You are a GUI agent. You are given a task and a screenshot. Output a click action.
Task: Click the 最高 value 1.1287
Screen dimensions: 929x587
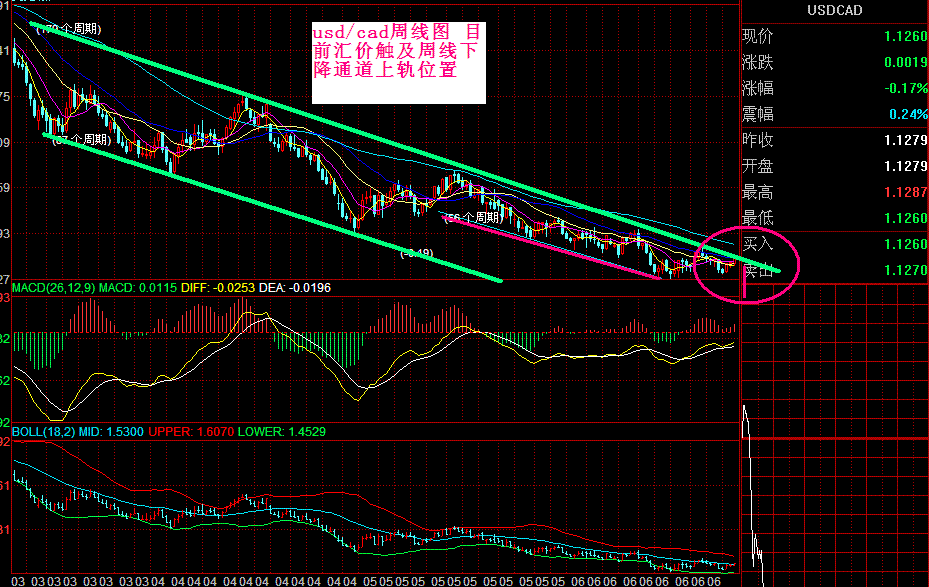pyautogui.click(x=906, y=192)
